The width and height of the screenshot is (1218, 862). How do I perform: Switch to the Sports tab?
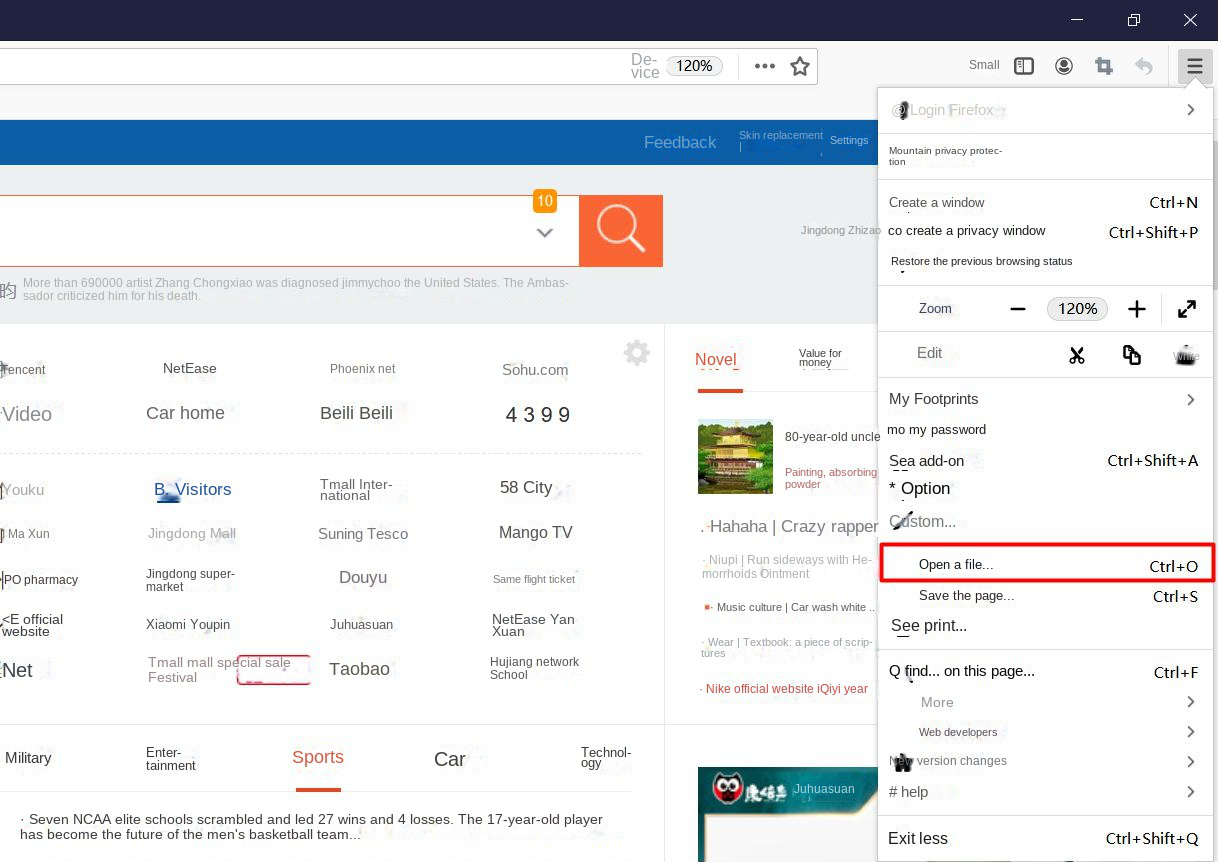(318, 757)
